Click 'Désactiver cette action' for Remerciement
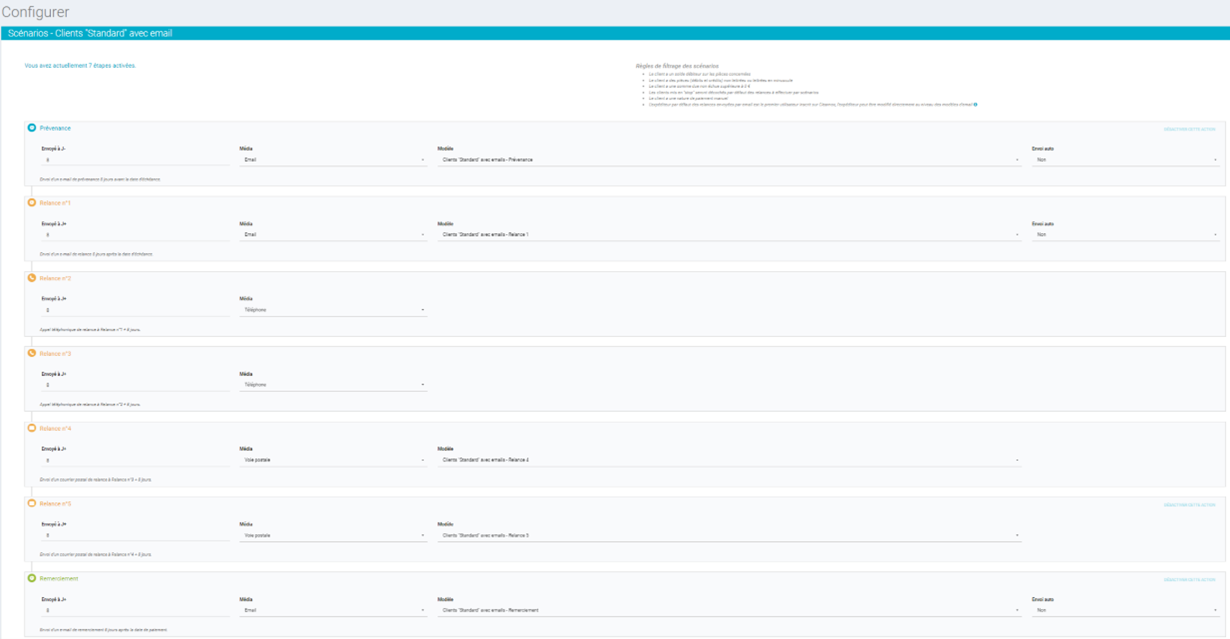1230x639 pixels. point(1189,580)
